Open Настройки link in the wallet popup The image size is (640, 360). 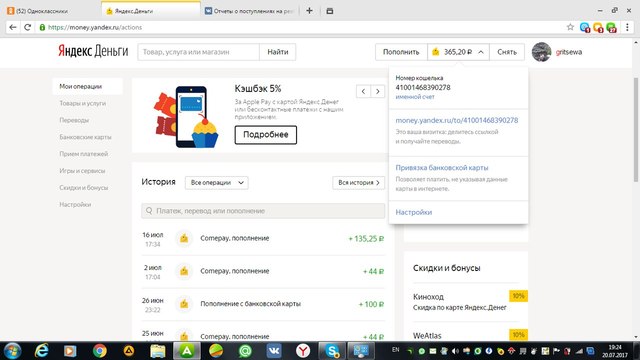click(413, 212)
